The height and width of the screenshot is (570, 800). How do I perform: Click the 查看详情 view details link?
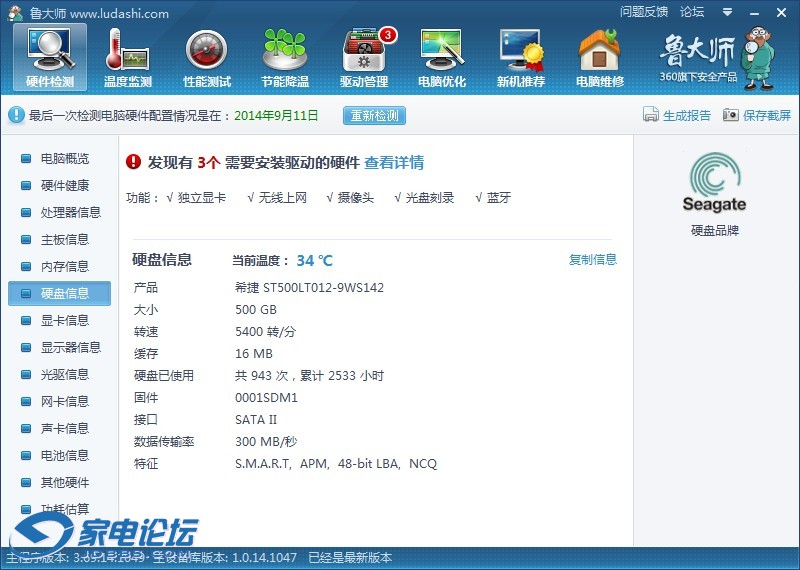(x=393, y=163)
